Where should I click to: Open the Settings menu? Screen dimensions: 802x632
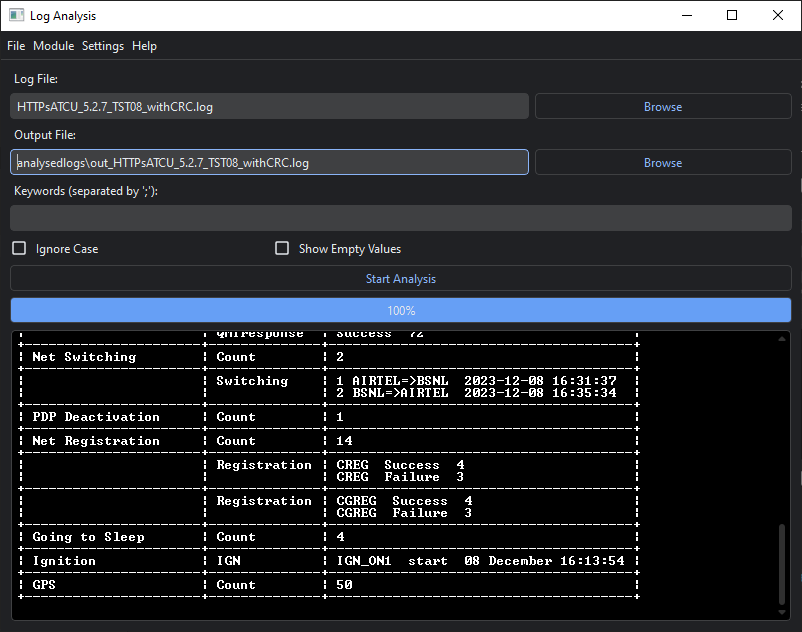103,46
